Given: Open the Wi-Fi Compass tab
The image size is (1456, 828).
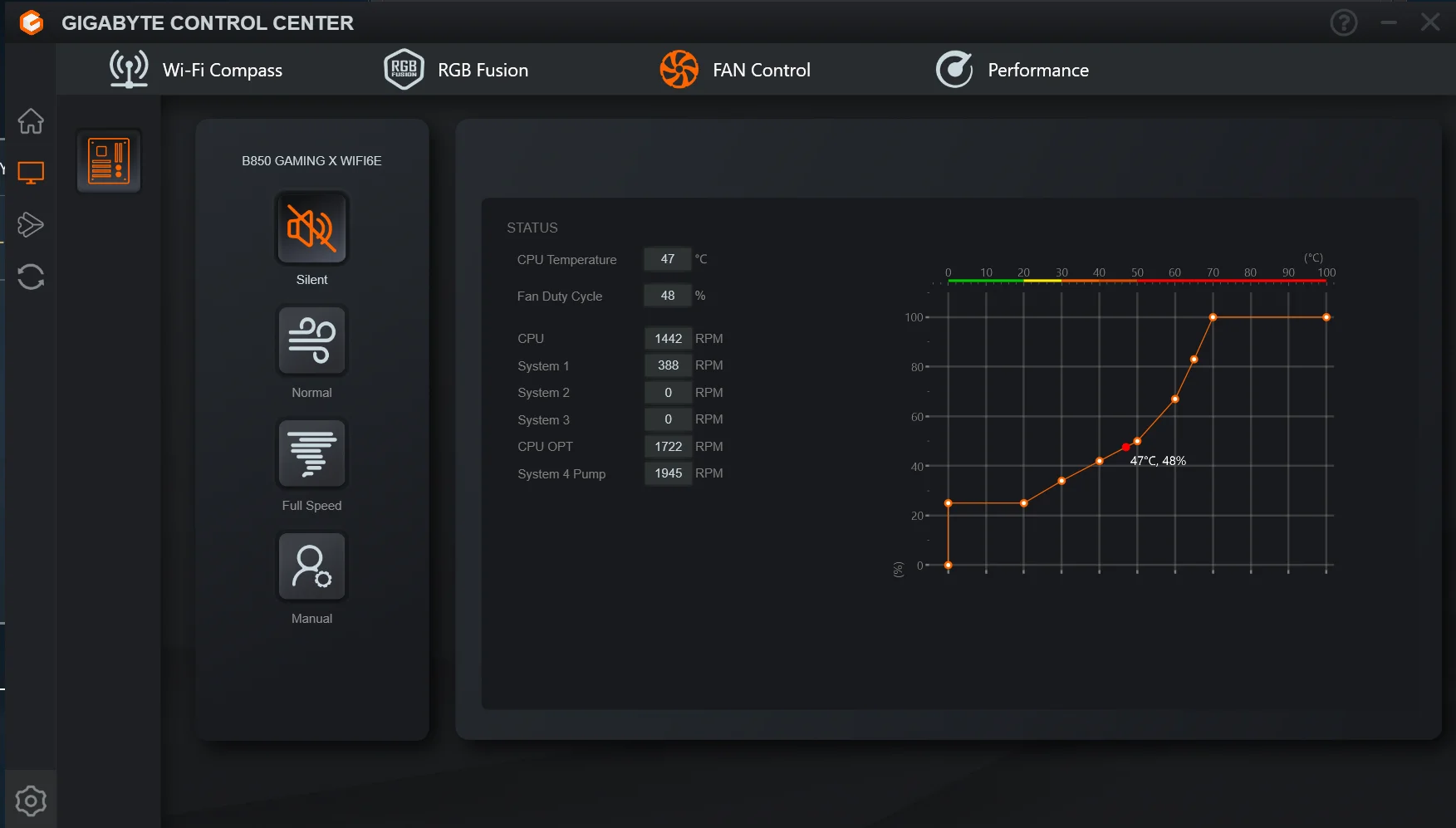Looking at the screenshot, I should click(x=196, y=70).
